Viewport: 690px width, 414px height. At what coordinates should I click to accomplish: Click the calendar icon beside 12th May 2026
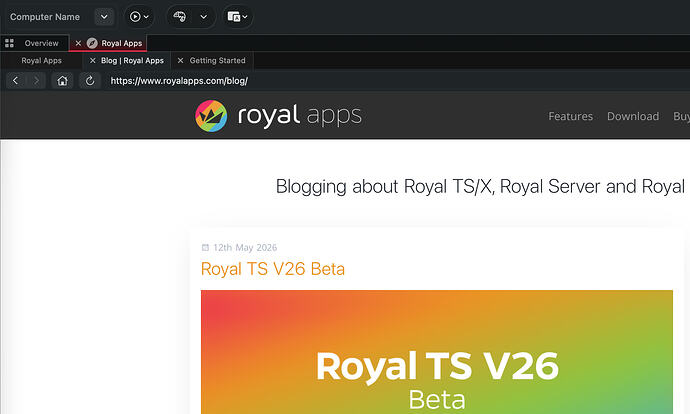(205, 247)
